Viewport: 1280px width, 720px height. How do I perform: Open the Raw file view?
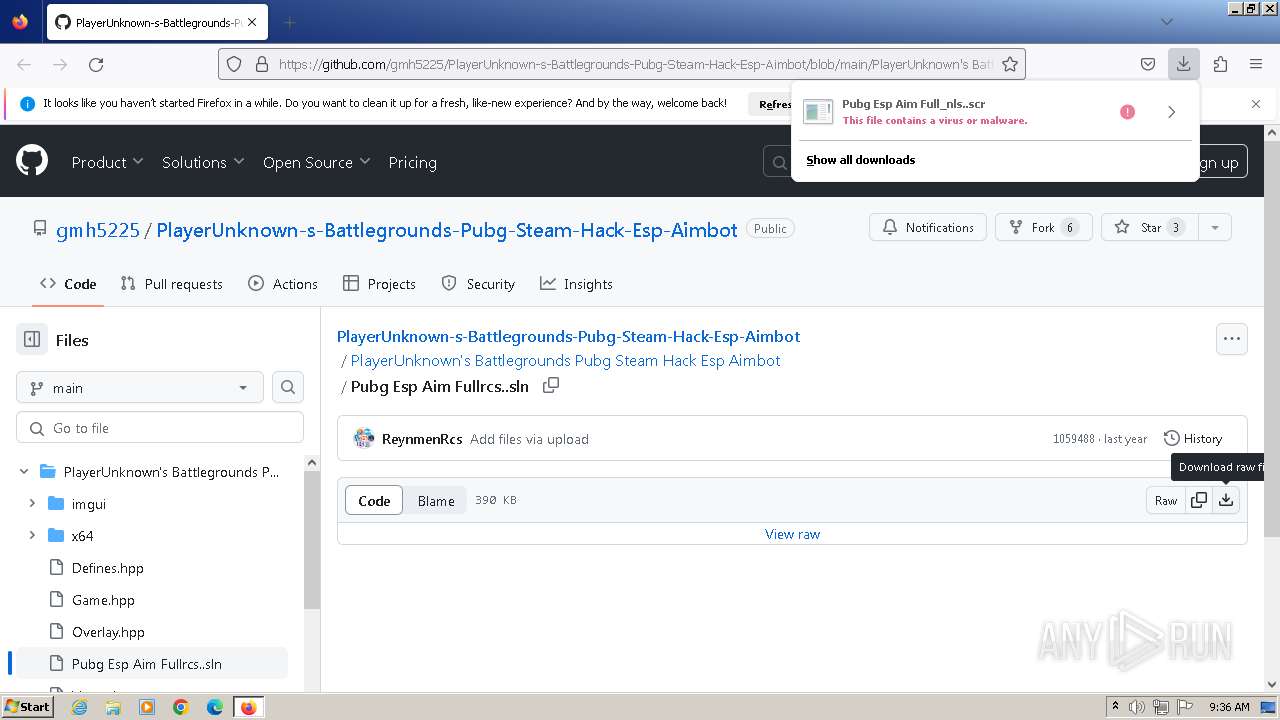point(1166,500)
